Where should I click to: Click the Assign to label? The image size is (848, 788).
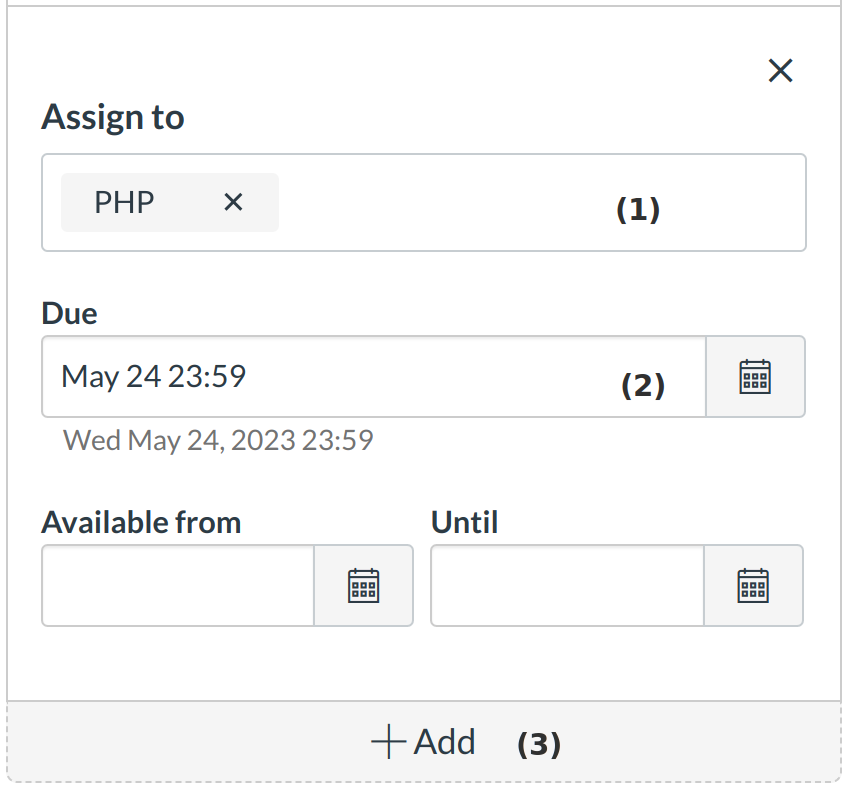(x=113, y=118)
